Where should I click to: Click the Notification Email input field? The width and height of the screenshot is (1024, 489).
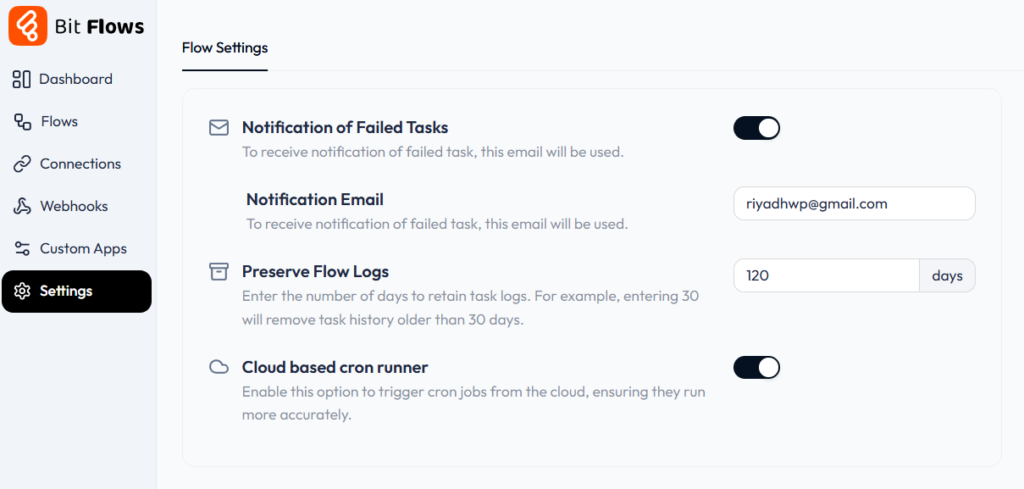point(853,204)
